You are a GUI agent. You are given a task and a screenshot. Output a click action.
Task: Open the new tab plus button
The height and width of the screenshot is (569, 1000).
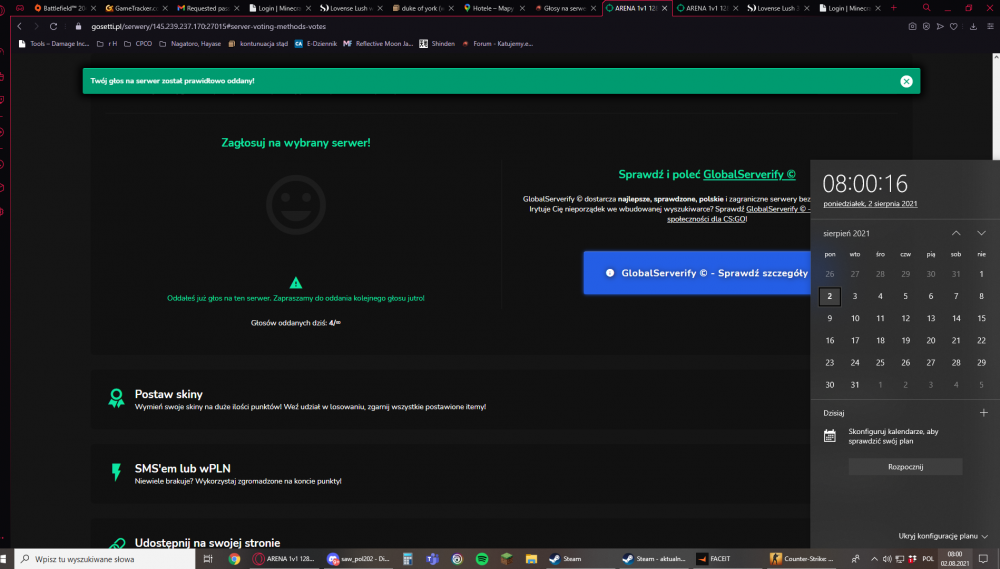click(x=893, y=8)
